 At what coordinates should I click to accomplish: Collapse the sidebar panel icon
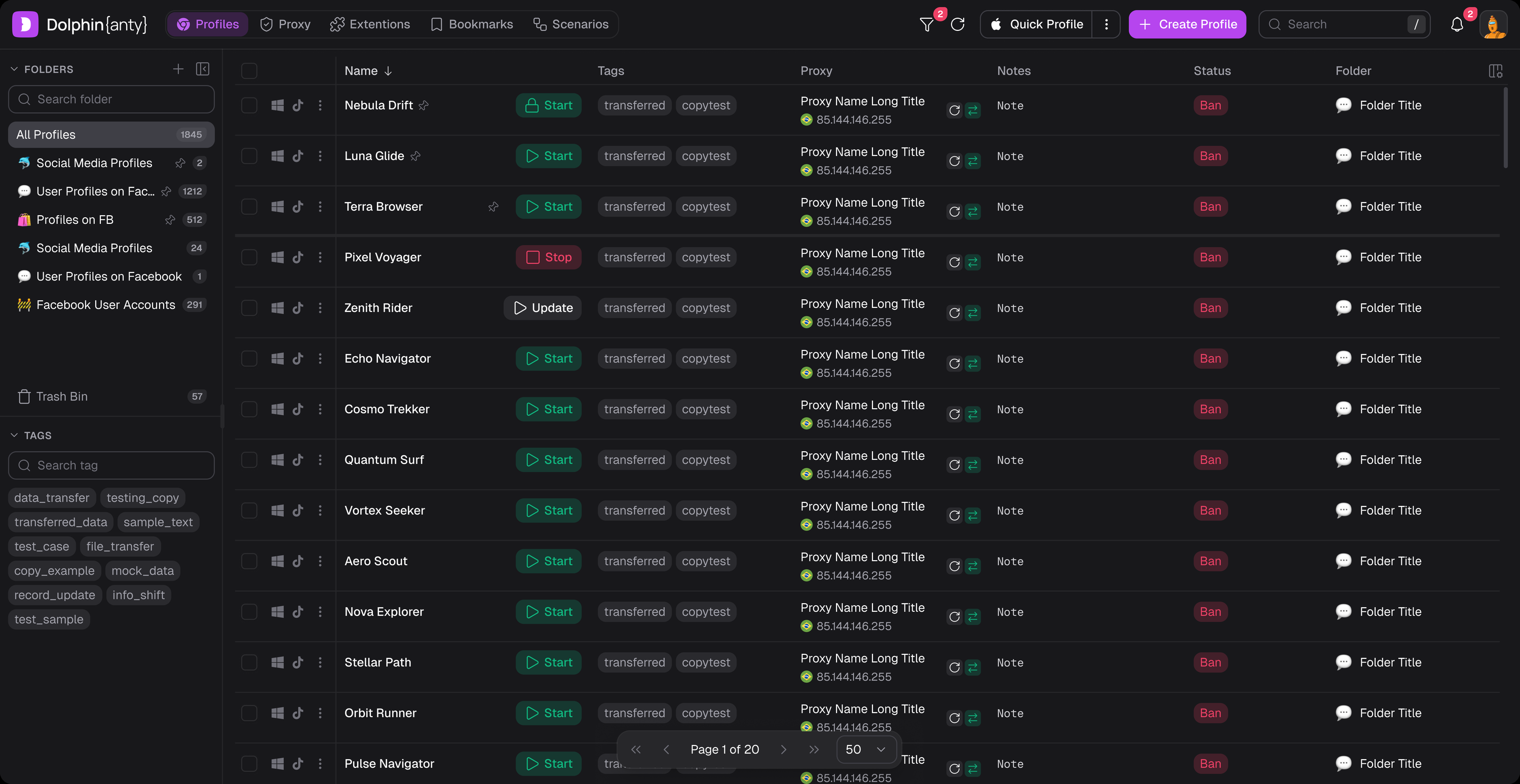coord(202,69)
